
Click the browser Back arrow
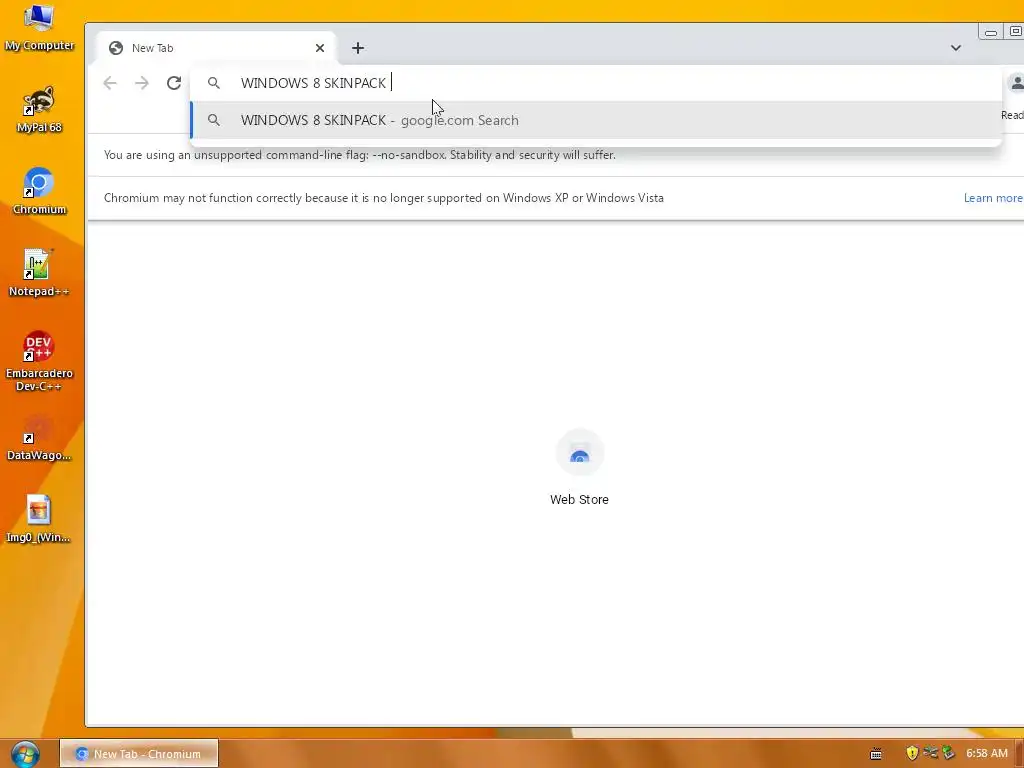pos(110,83)
